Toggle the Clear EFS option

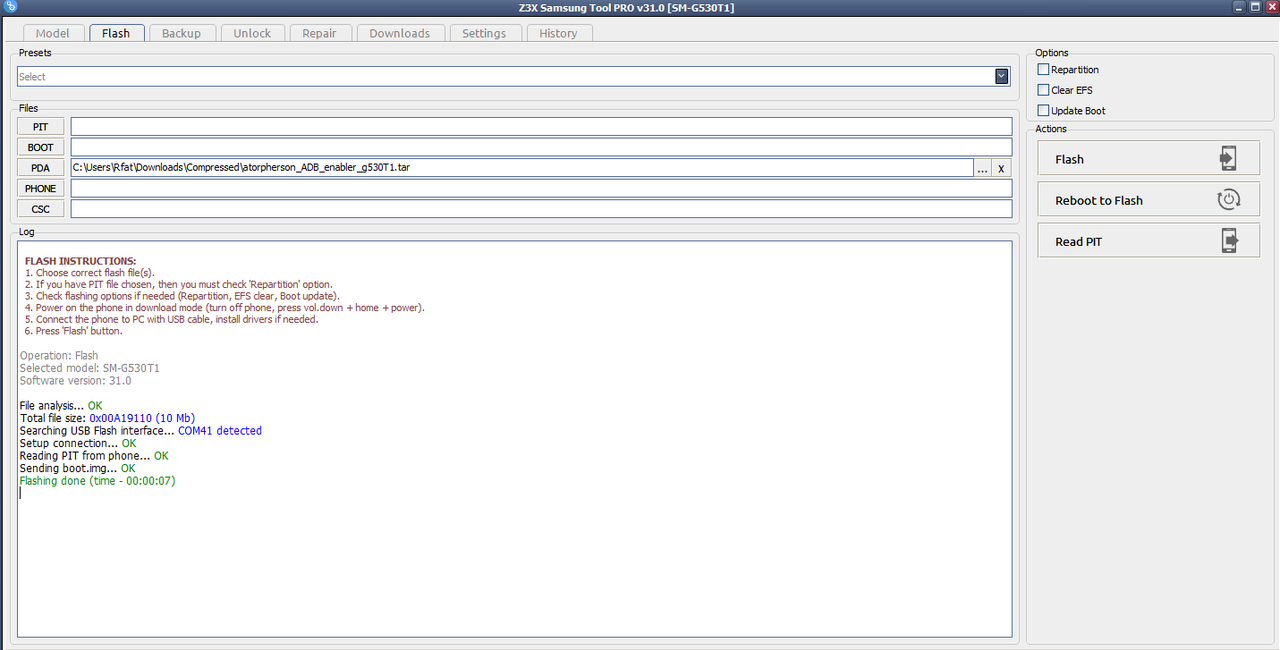(x=1043, y=90)
